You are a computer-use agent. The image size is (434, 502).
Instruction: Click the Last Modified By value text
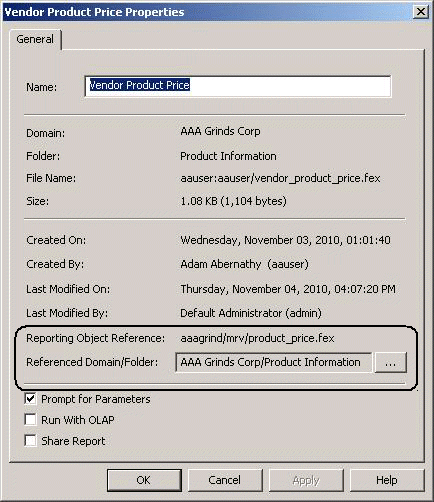click(x=251, y=313)
